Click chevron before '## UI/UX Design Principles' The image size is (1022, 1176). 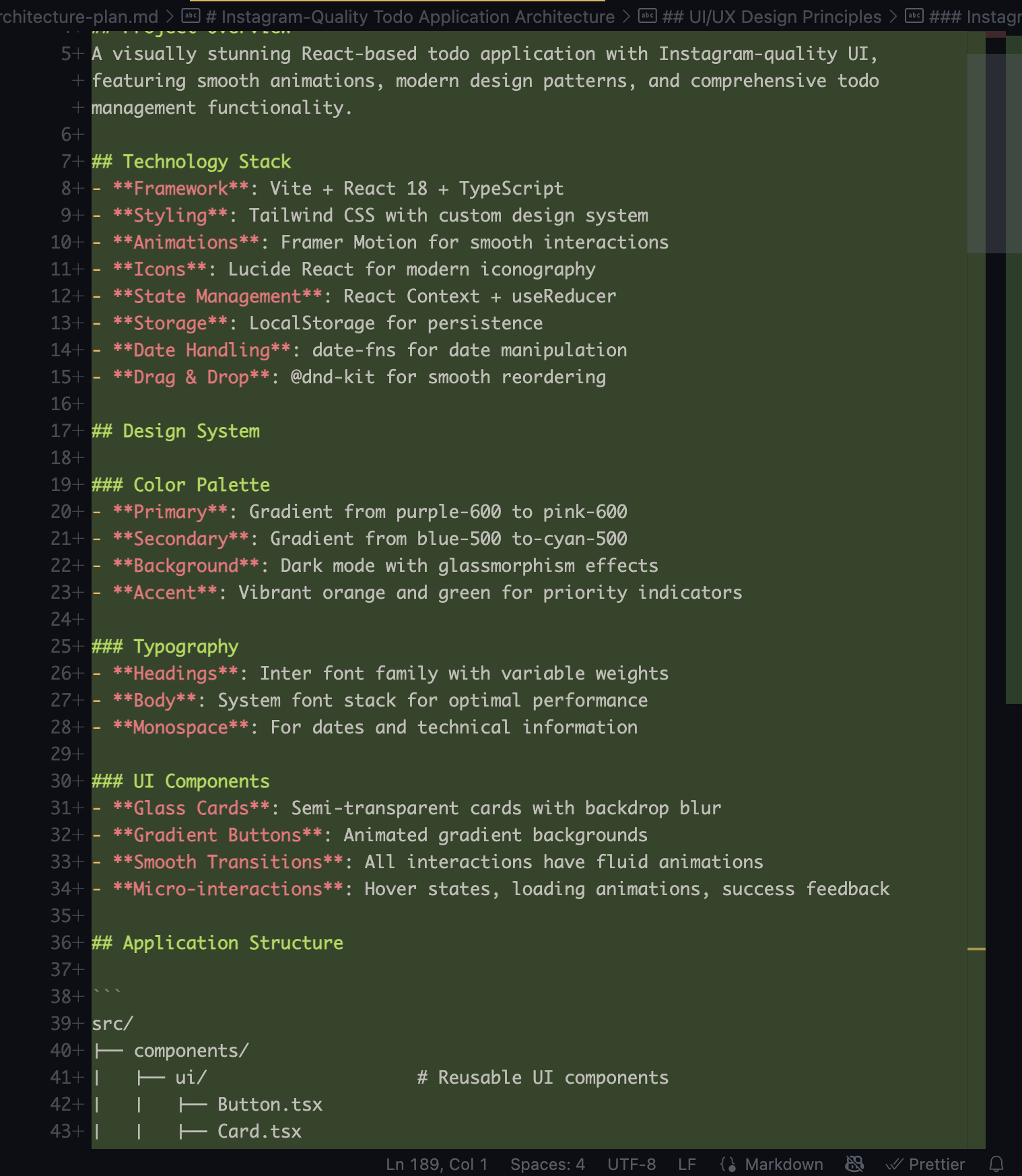pos(627,16)
